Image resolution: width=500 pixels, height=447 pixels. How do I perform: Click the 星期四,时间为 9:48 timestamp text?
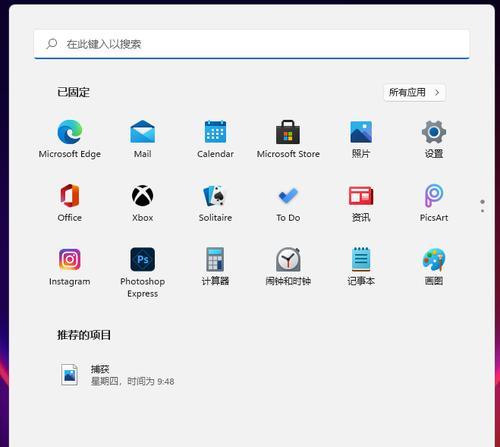coord(133,381)
